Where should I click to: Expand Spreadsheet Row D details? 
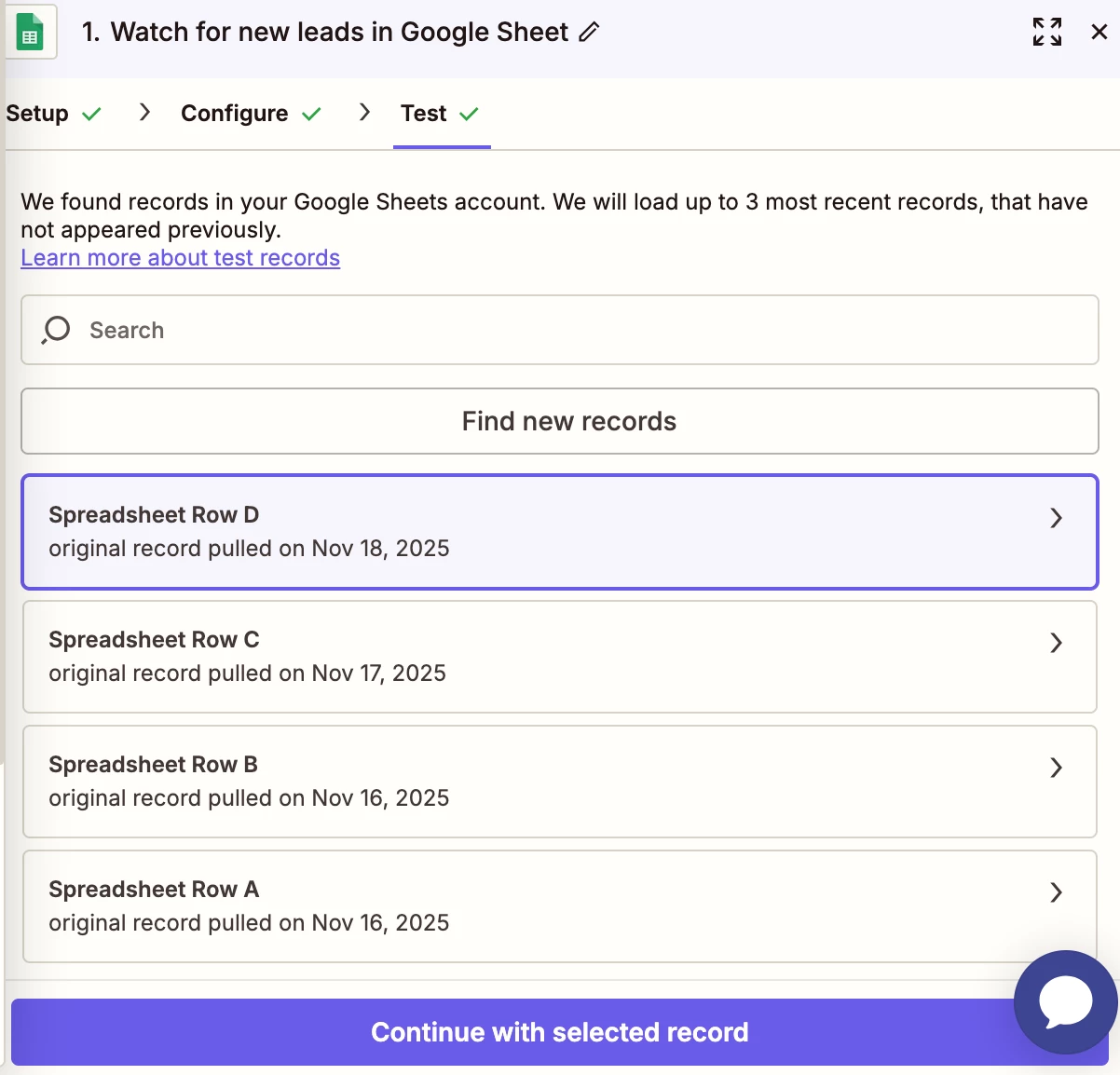1056,518
